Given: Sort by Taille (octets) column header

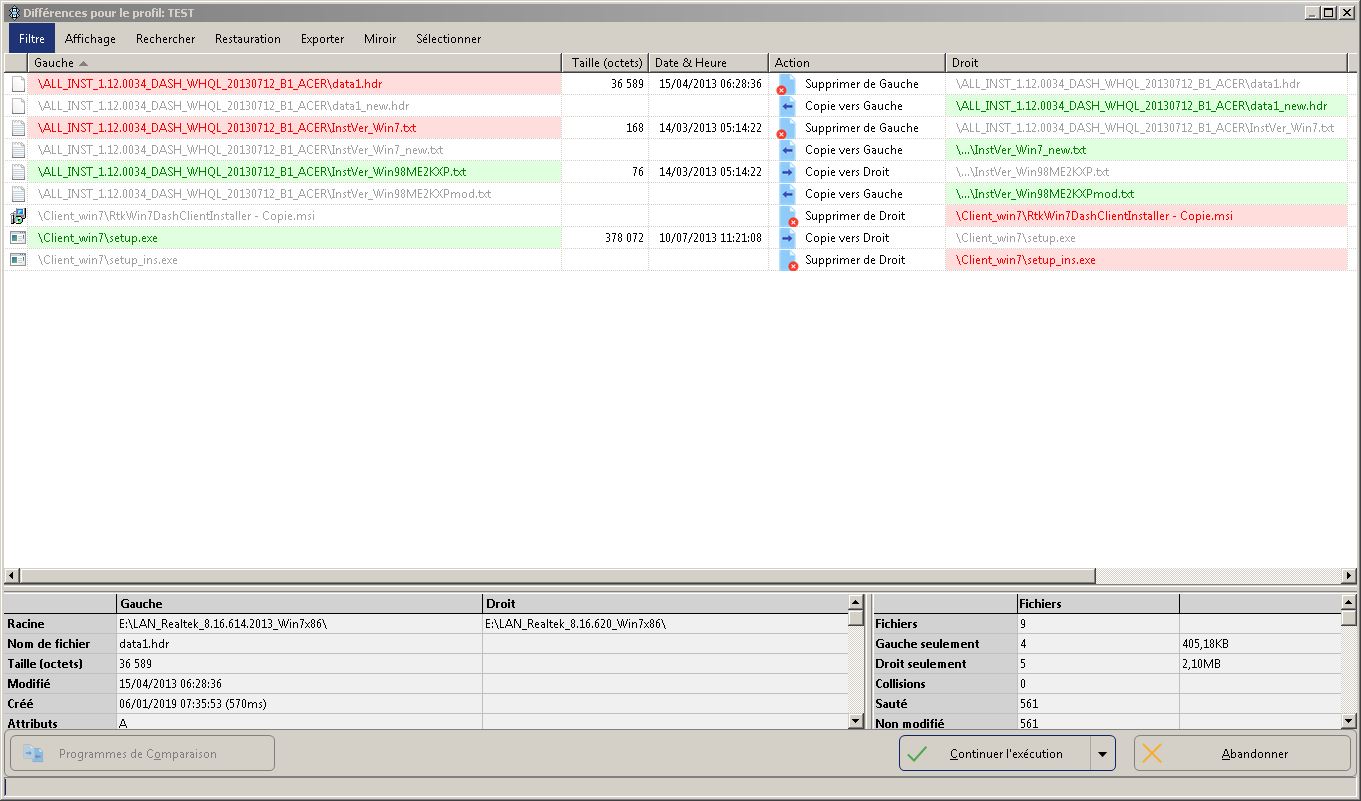Looking at the screenshot, I should [605, 63].
